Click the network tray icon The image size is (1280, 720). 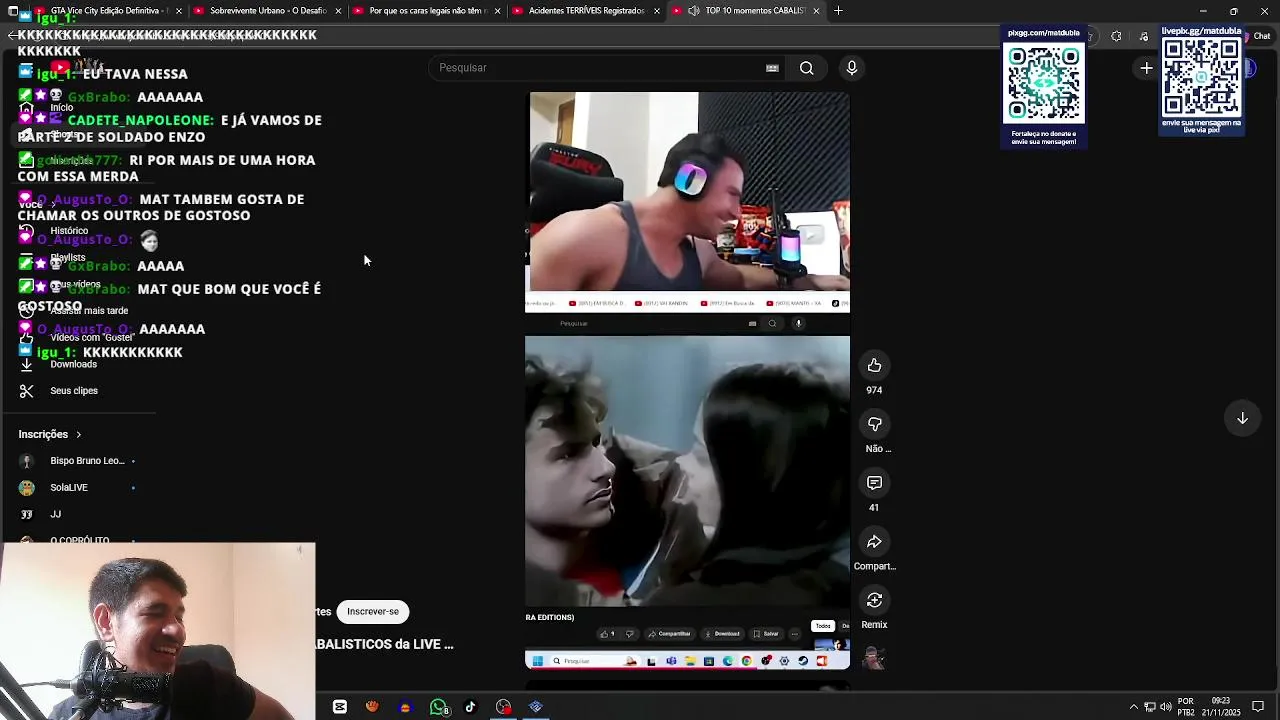[x=1149, y=707]
